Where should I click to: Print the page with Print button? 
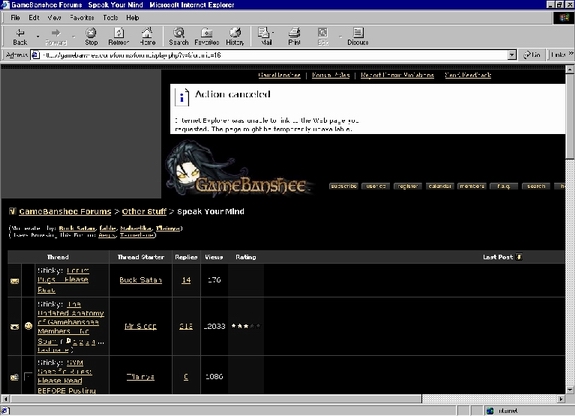[294, 37]
